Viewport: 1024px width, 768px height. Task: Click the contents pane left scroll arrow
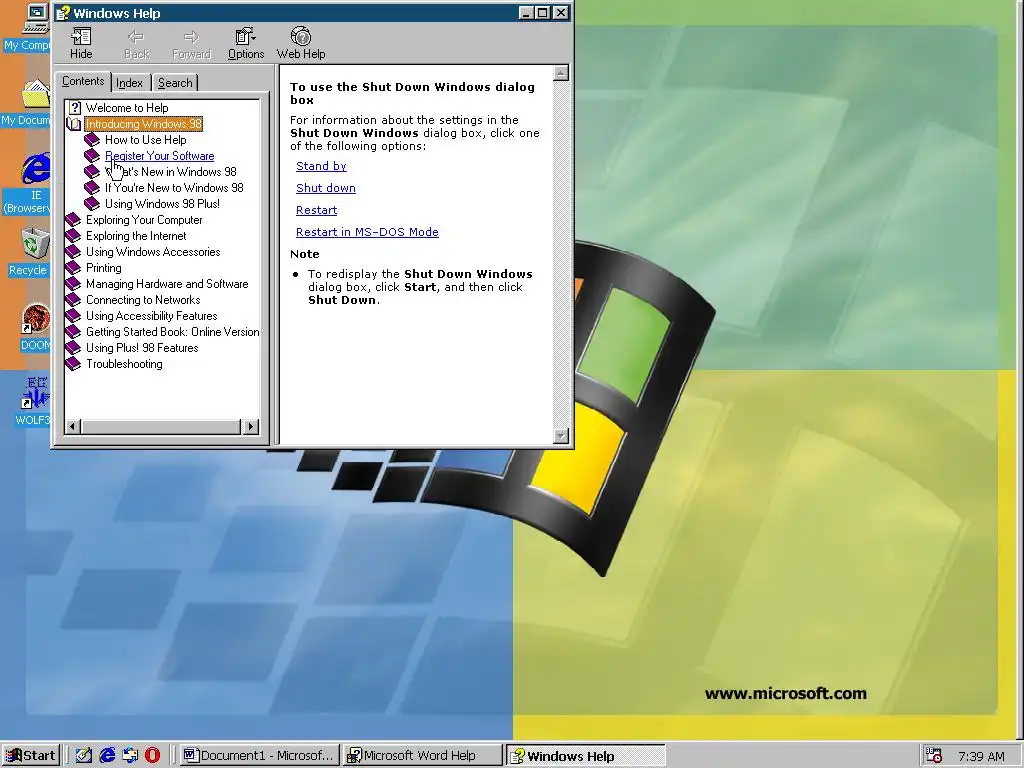73,426
